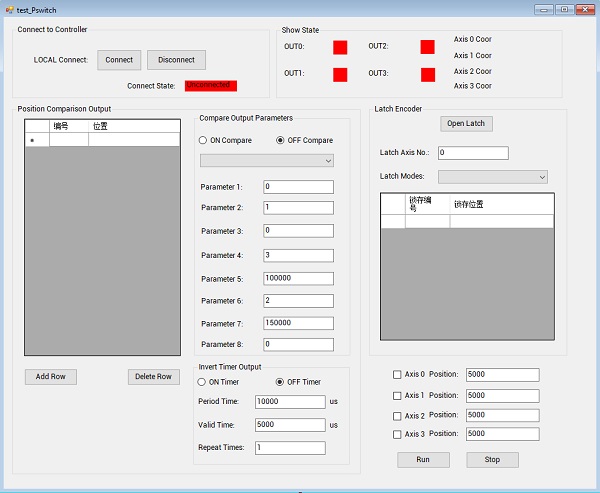The width and height of the screenshot is (600, 493).
Task: Enable the Axis 0 checkbox
Action: (397, 375)
